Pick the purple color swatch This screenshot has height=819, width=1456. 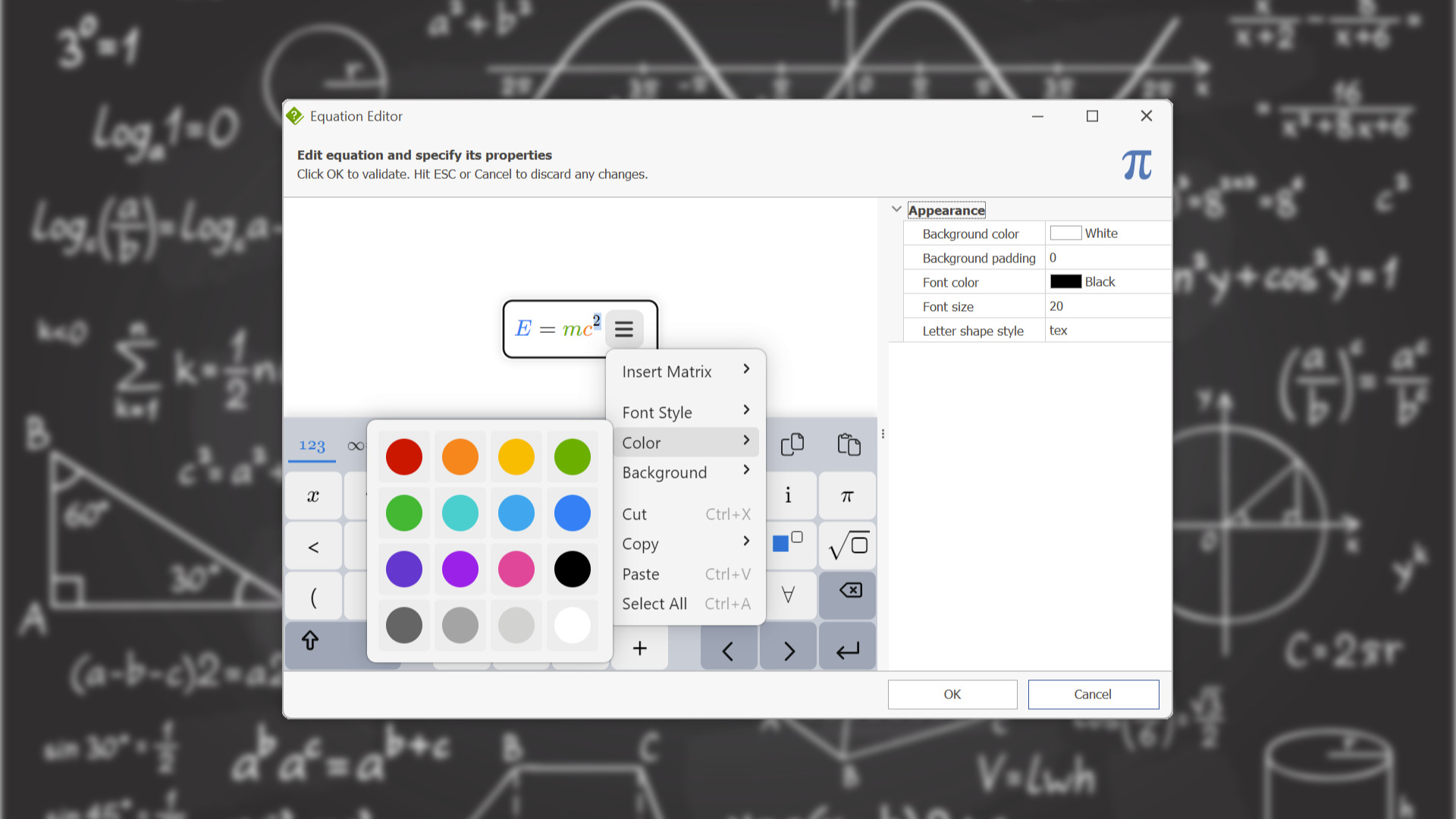(460, 570)
